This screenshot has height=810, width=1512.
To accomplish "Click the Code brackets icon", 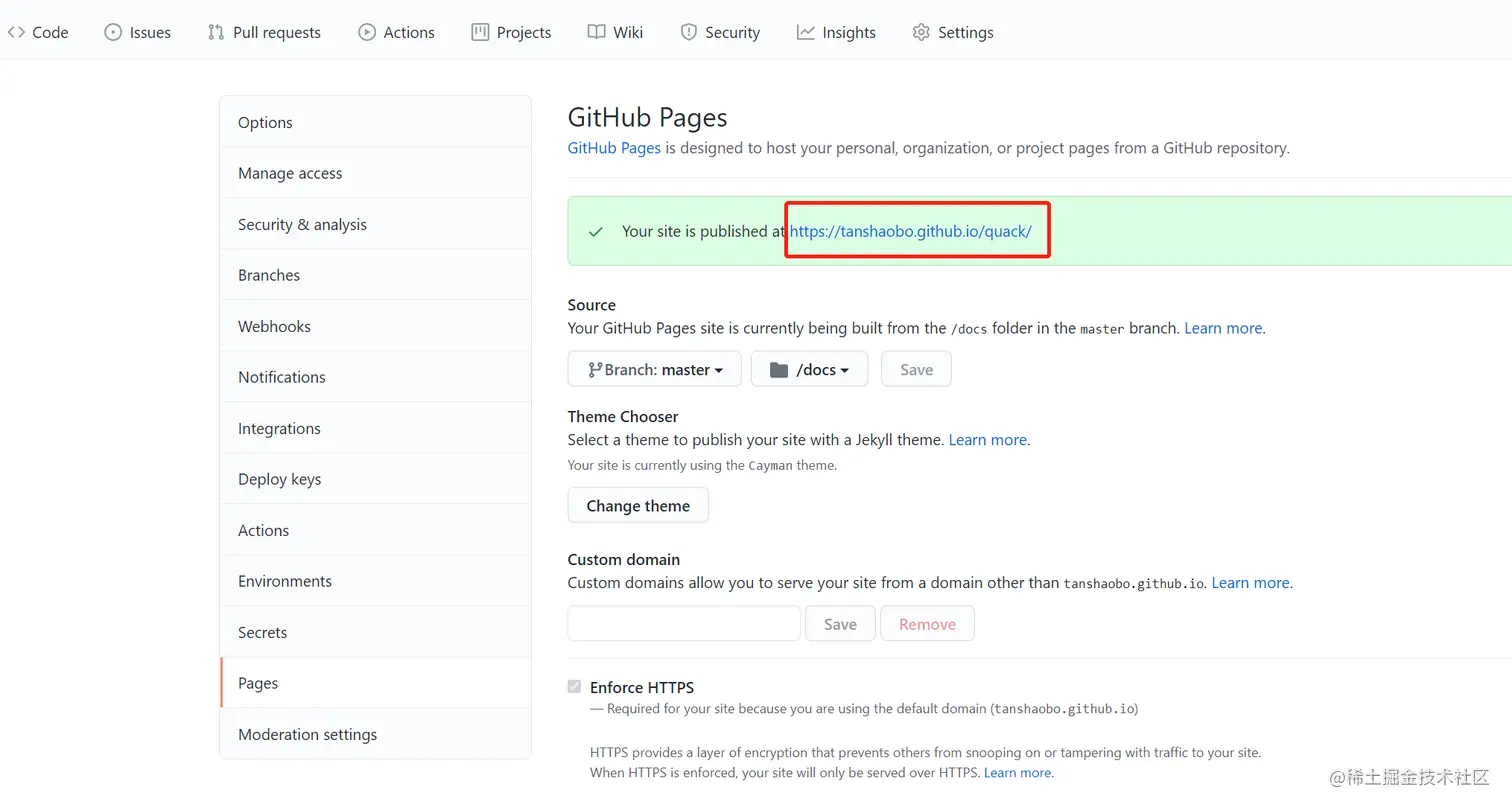I will click(16, 32).
